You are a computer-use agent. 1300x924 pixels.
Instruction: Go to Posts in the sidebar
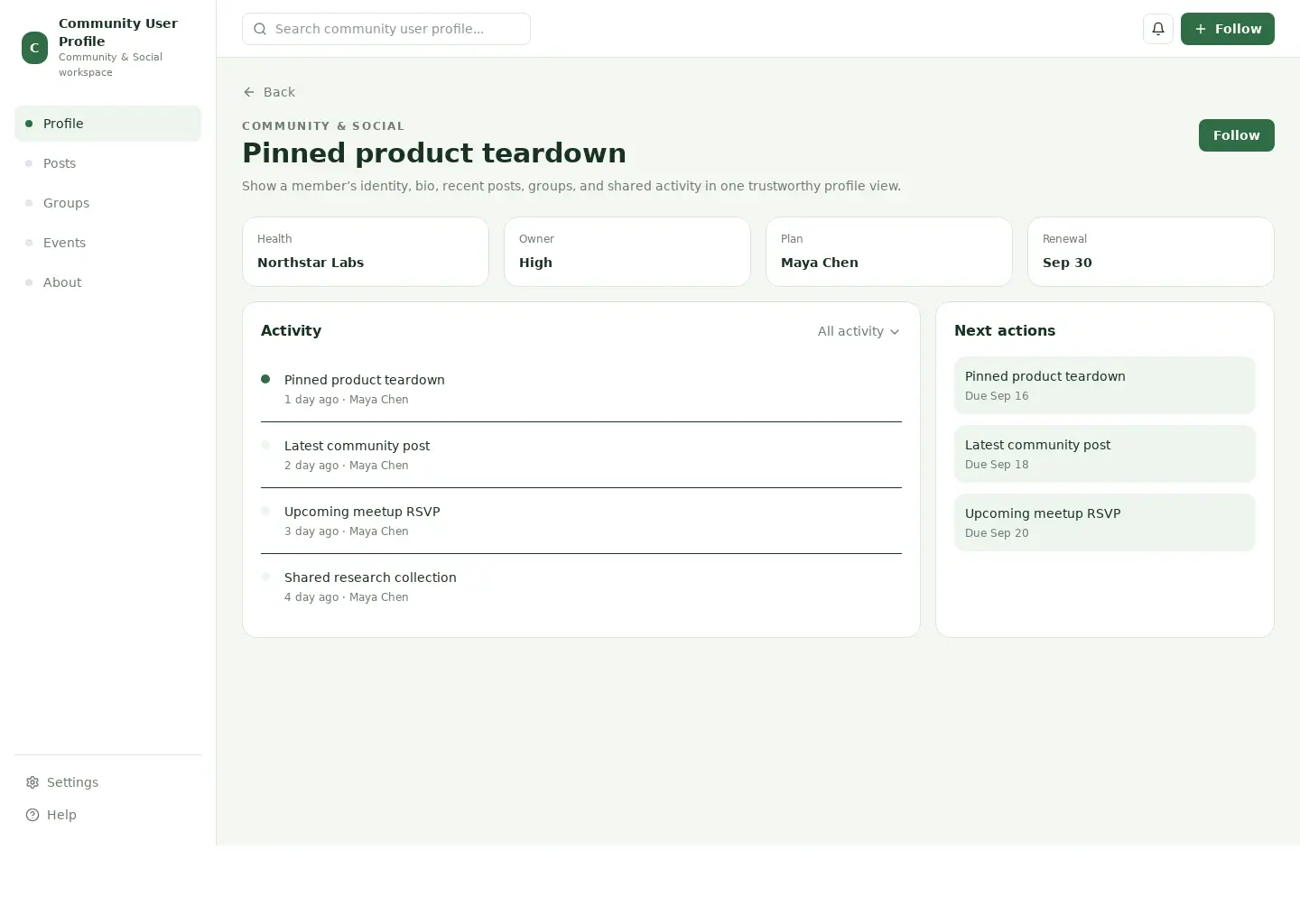107,163
